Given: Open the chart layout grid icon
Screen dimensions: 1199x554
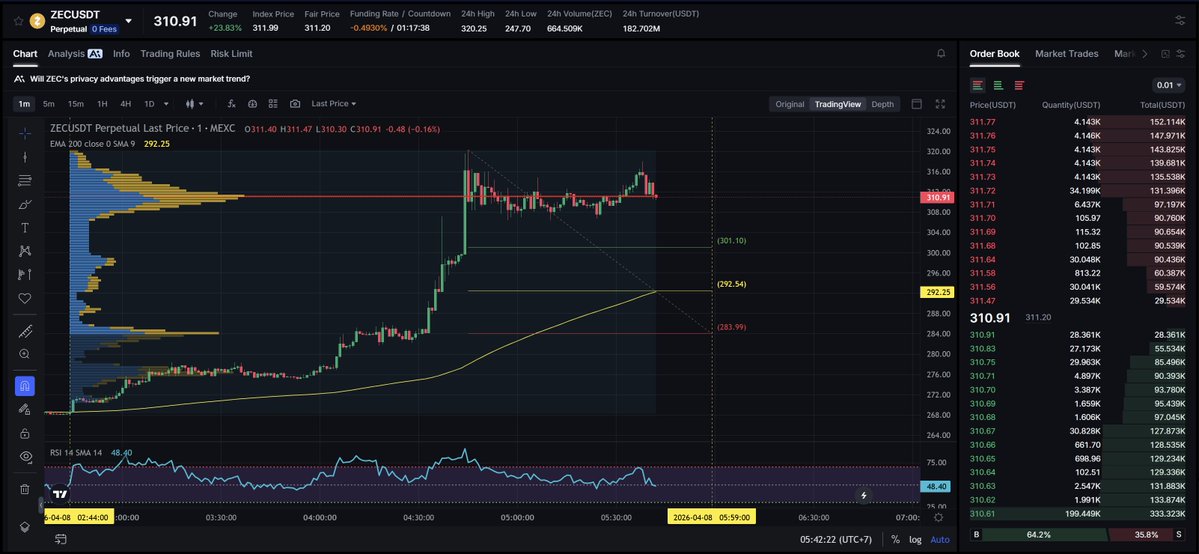Looking at the screenshot, I should (x=273, y=104).
